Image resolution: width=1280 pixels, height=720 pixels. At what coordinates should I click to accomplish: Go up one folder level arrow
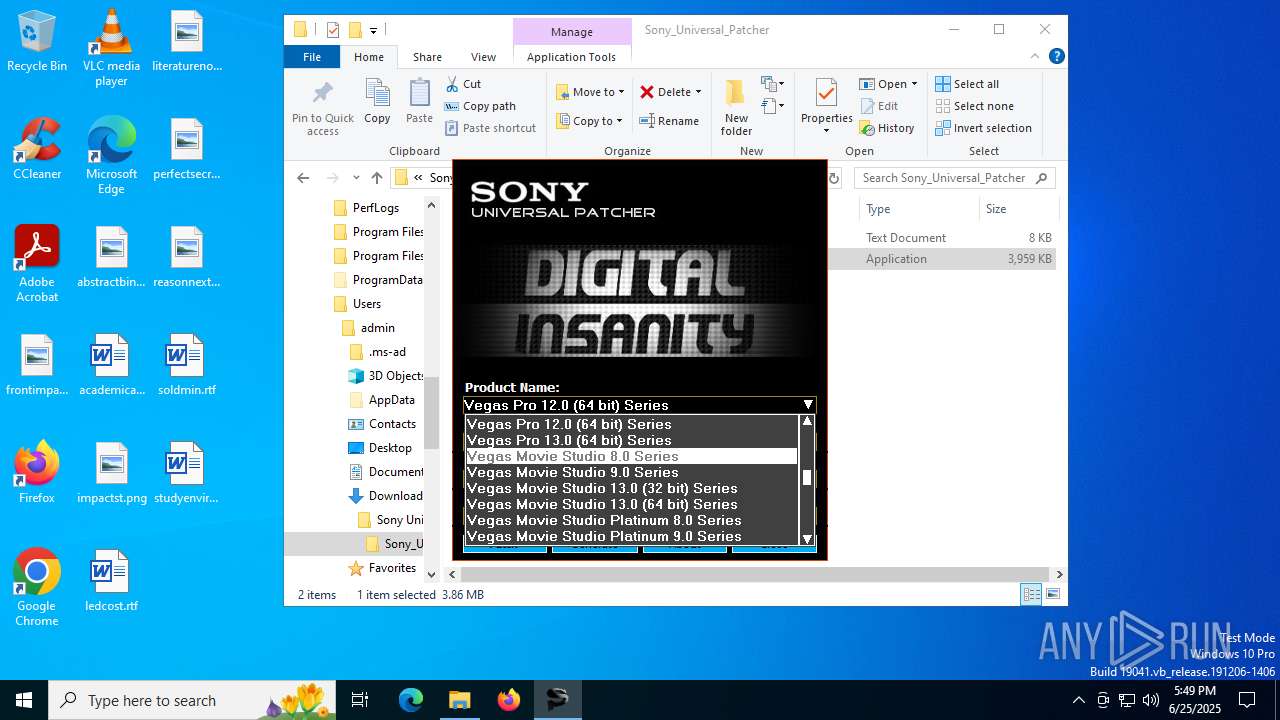coord(377,178)
